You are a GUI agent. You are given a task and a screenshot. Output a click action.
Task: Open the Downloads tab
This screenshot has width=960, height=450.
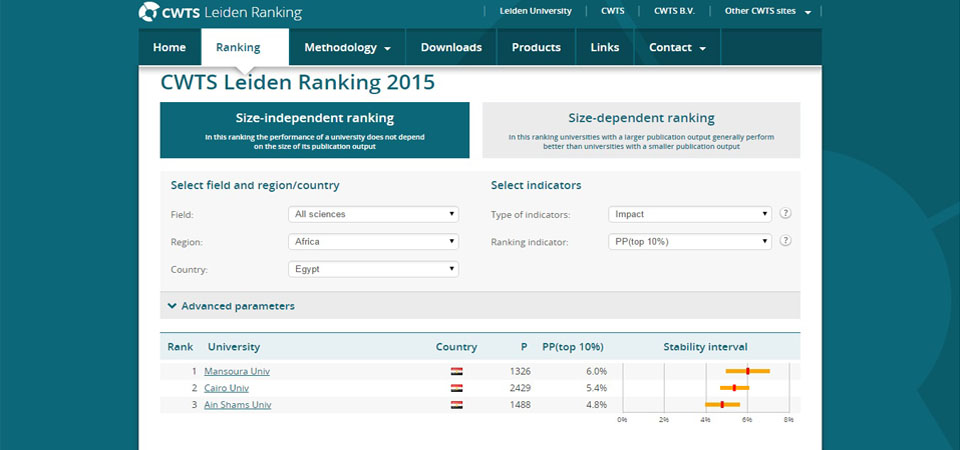(451, 47)
